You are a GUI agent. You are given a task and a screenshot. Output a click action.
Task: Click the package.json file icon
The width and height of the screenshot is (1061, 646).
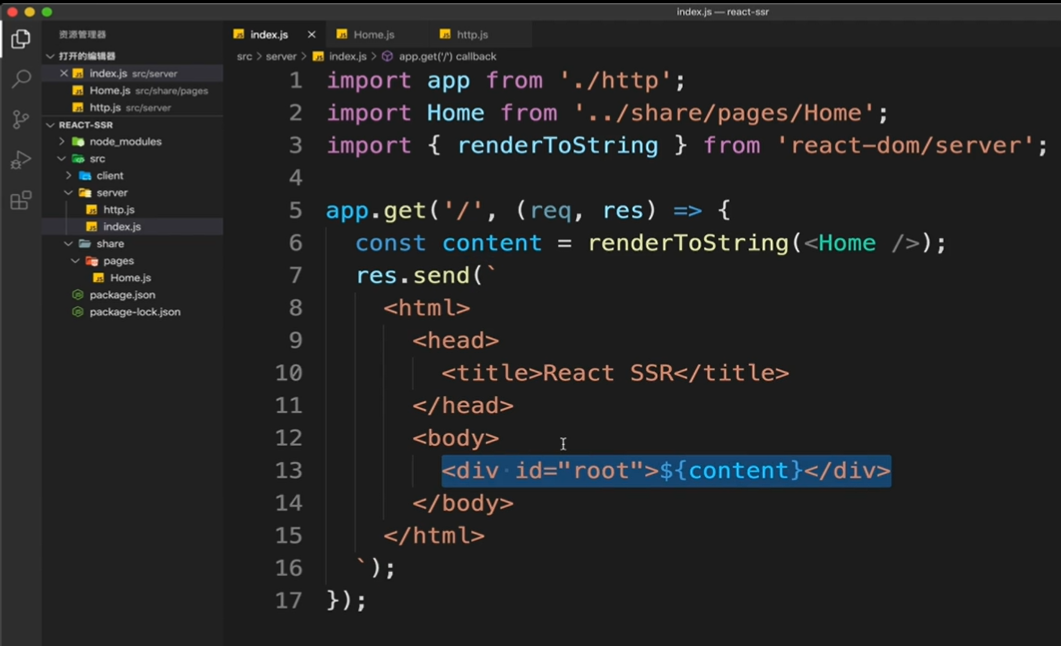(x=78, y=295)
